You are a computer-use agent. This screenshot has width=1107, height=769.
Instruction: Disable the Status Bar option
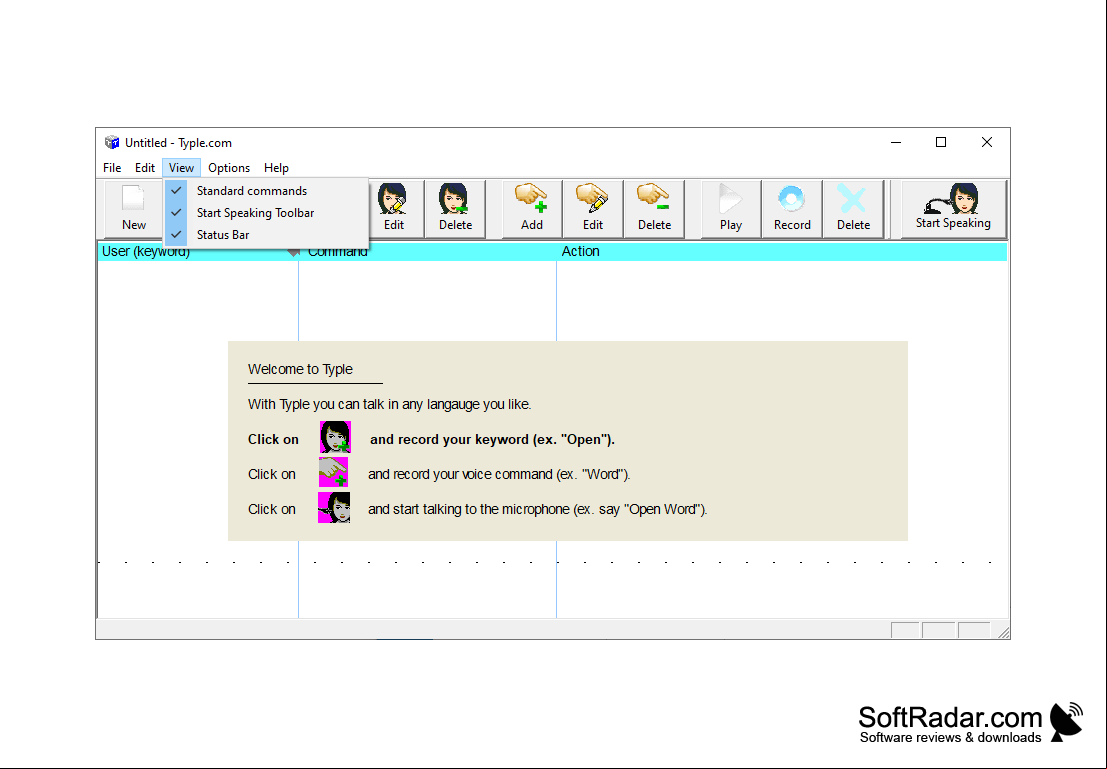[x=266, y=234]
